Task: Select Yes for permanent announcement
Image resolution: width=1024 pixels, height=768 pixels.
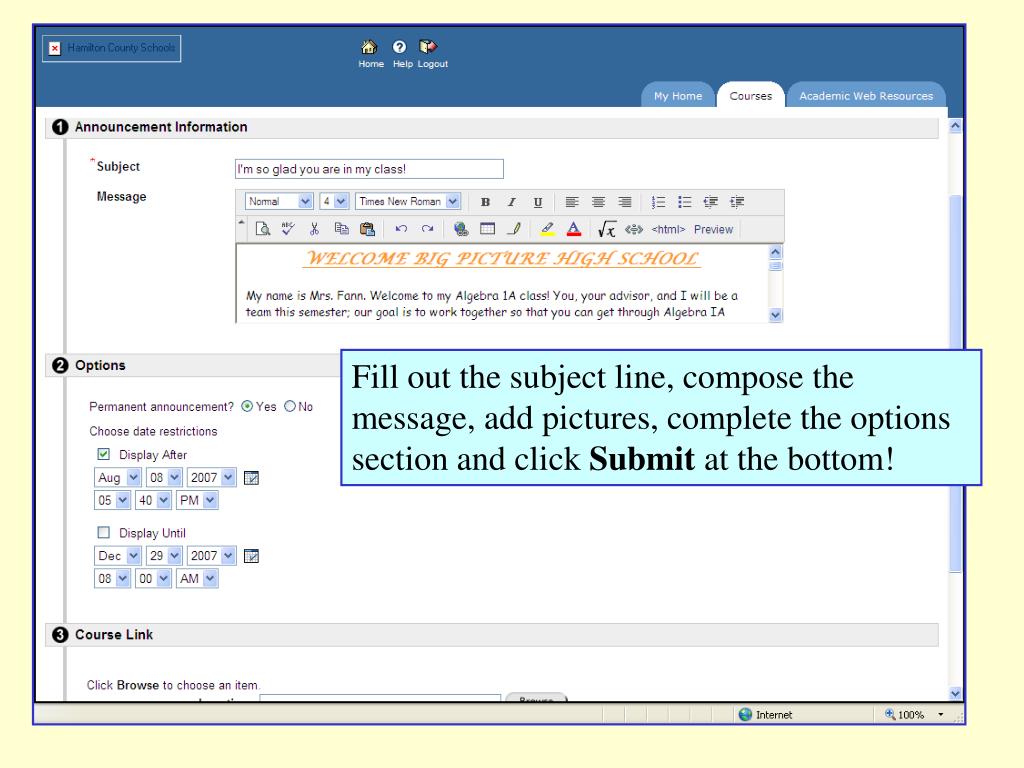Action: 247,406
